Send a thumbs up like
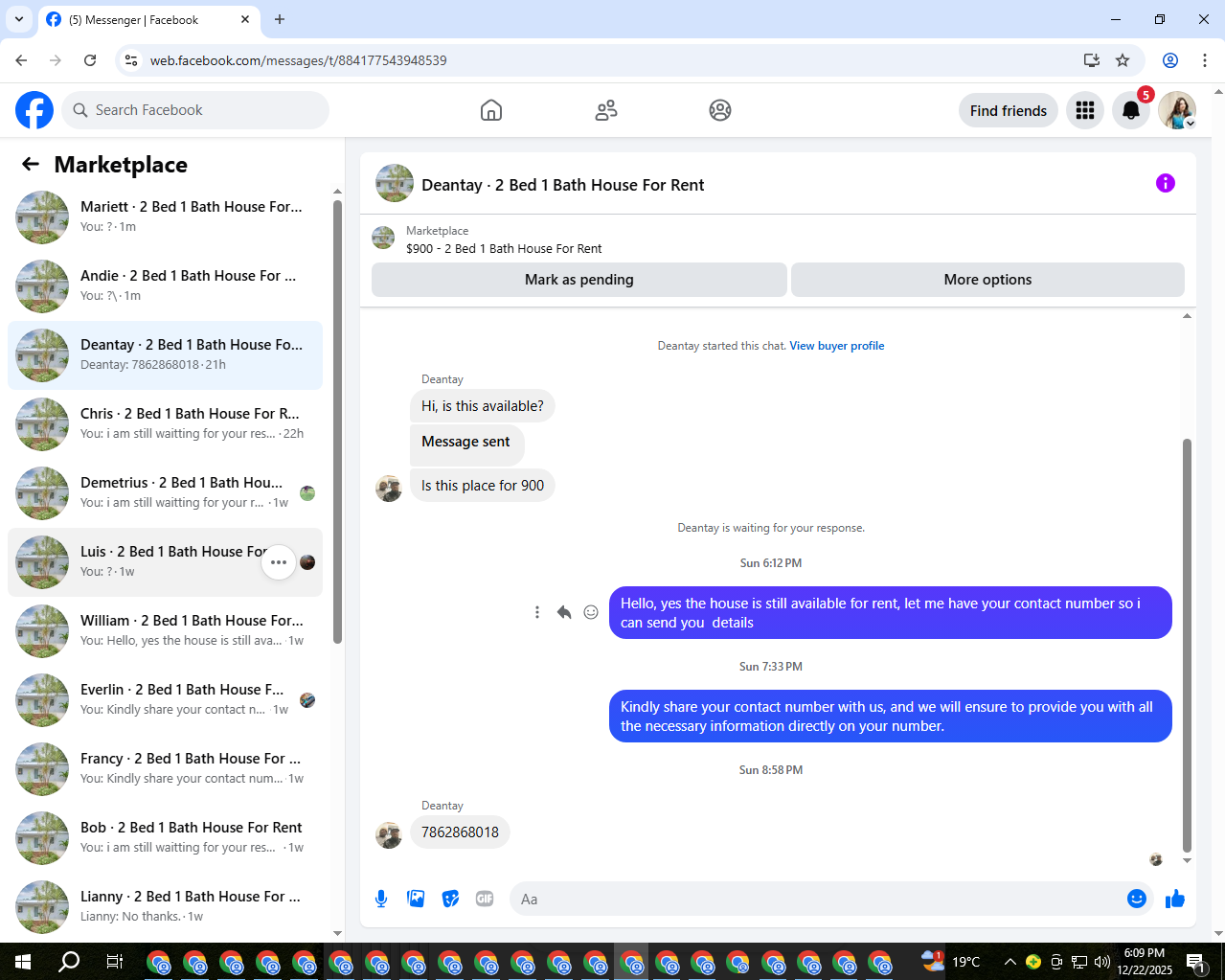Image resolution: width=1225 pixels, height=980 pixels. click(x=1175, y=899)
